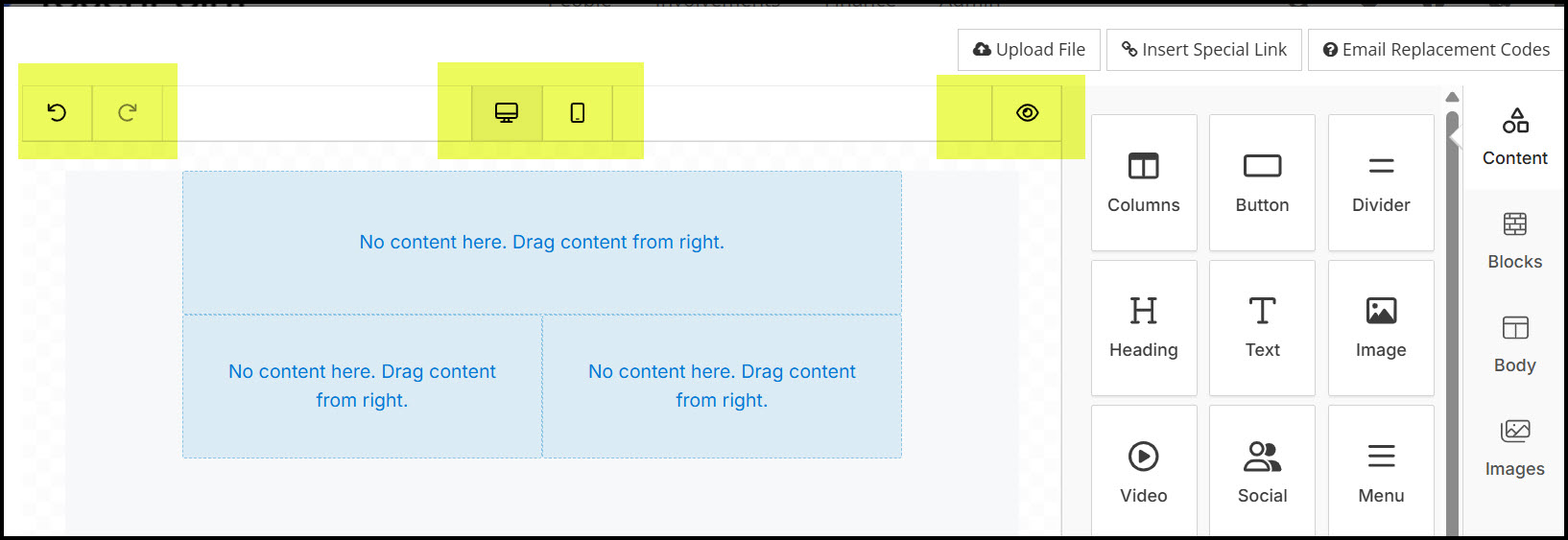
Task: Undo the last editor action
Action: pyautogui.click(x=57, y=113)
